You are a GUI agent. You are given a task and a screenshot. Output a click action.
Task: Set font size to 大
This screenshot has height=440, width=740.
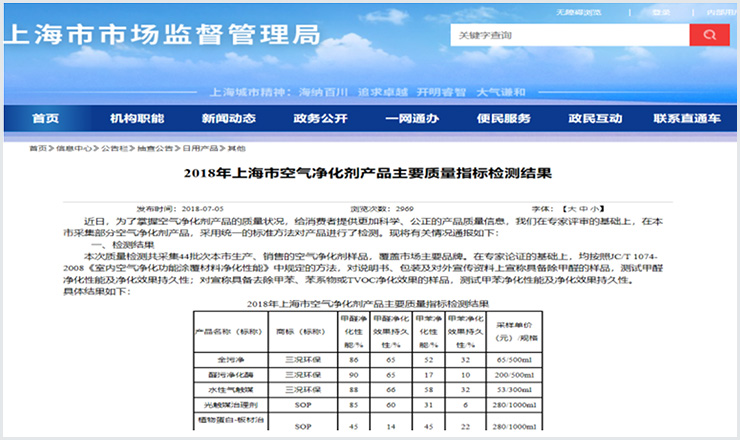572,209
